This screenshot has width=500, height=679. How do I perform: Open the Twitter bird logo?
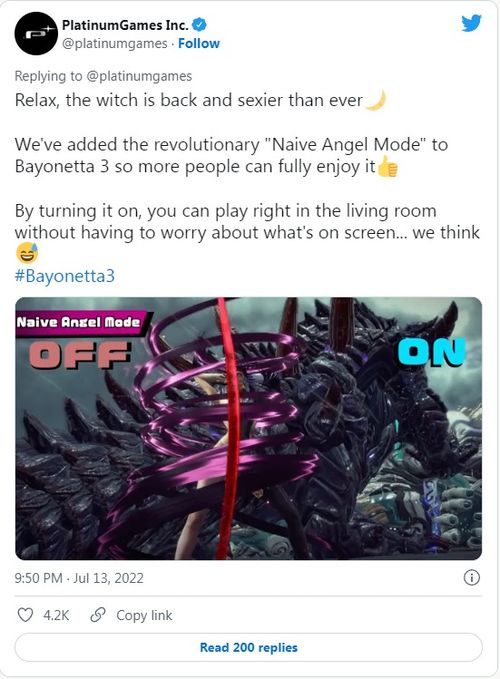471,23
